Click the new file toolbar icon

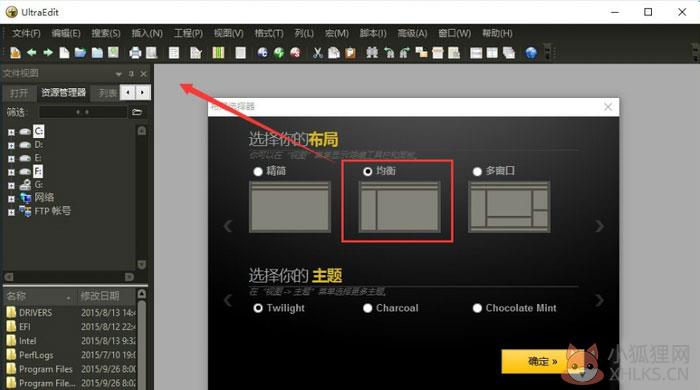[x=64, y=53]
